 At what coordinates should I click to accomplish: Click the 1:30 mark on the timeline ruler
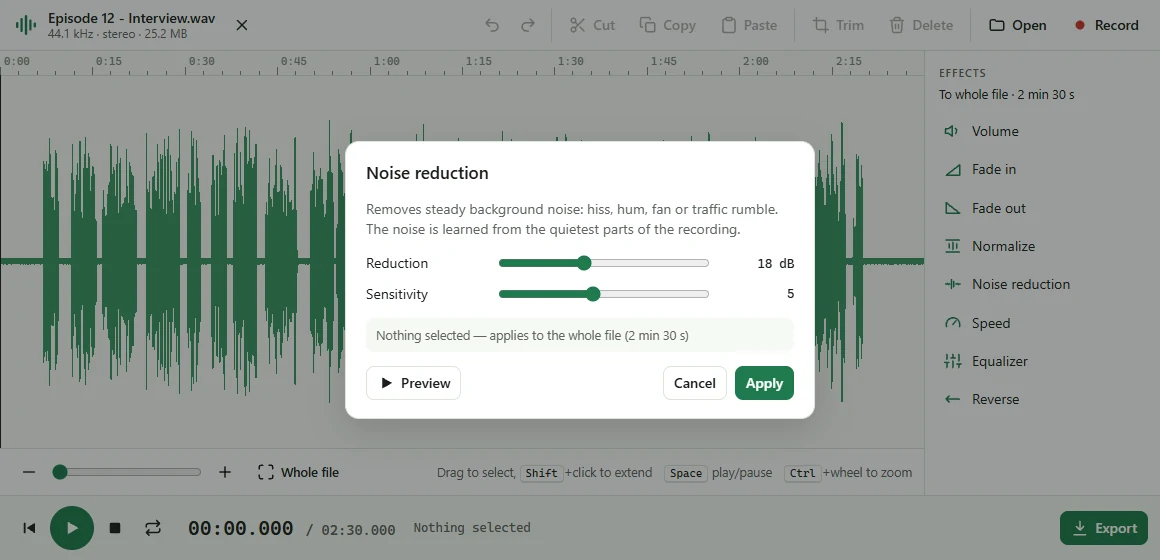coord(571,61)
